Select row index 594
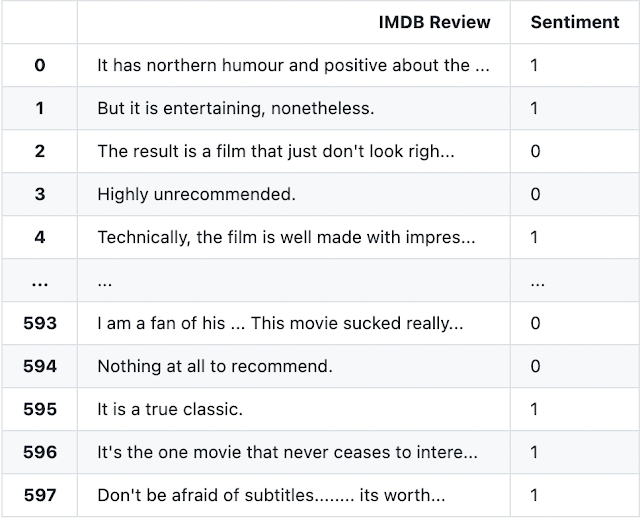This screenshot has height=520, width=640. (40, 366)
